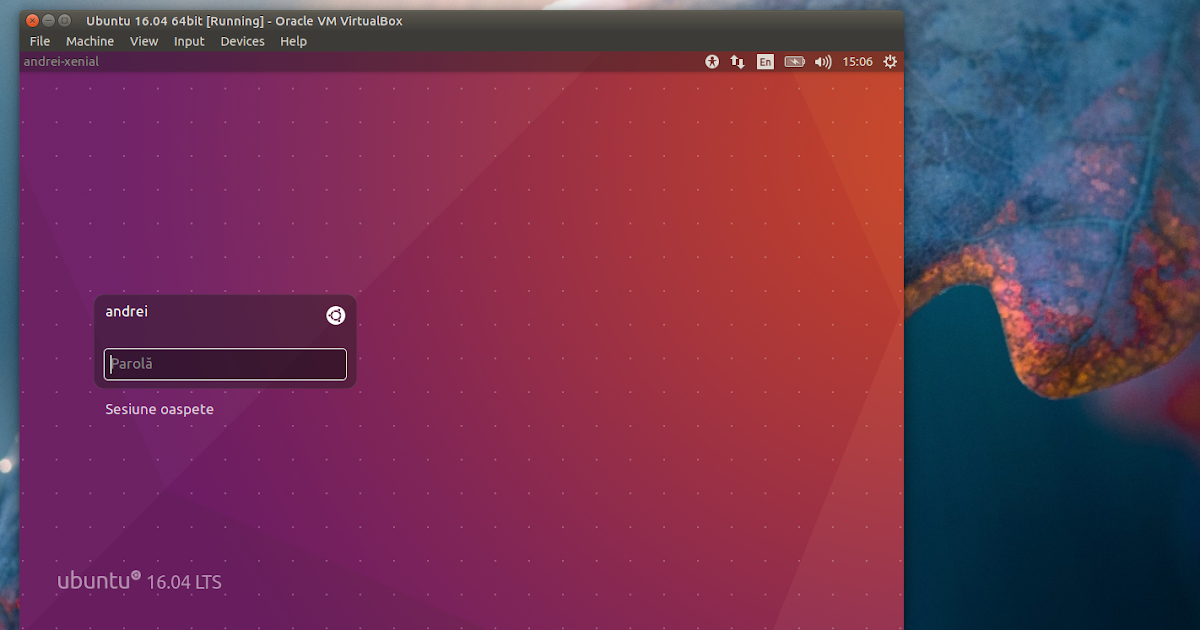Open the sound volume indicator
The width and height of the screenshot is (1200, 630).
(x=823, y=61)
